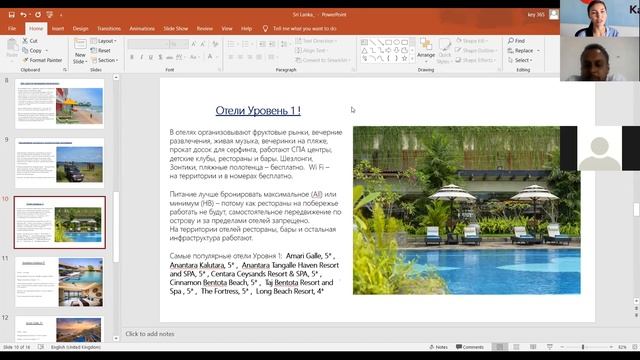Toggle Strikethrough formatting
Screen dimensions: 640x360
[169, 57]
